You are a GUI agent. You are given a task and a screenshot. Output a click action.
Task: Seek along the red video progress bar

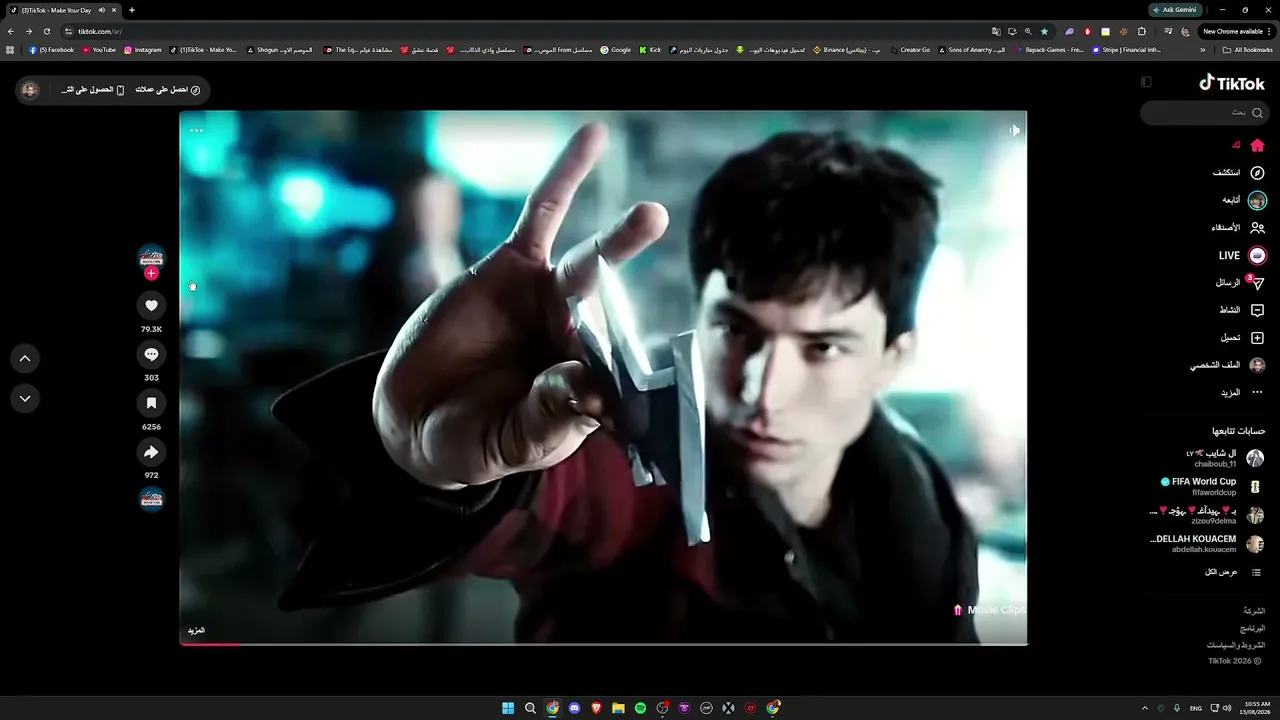[x=603, y=644]
